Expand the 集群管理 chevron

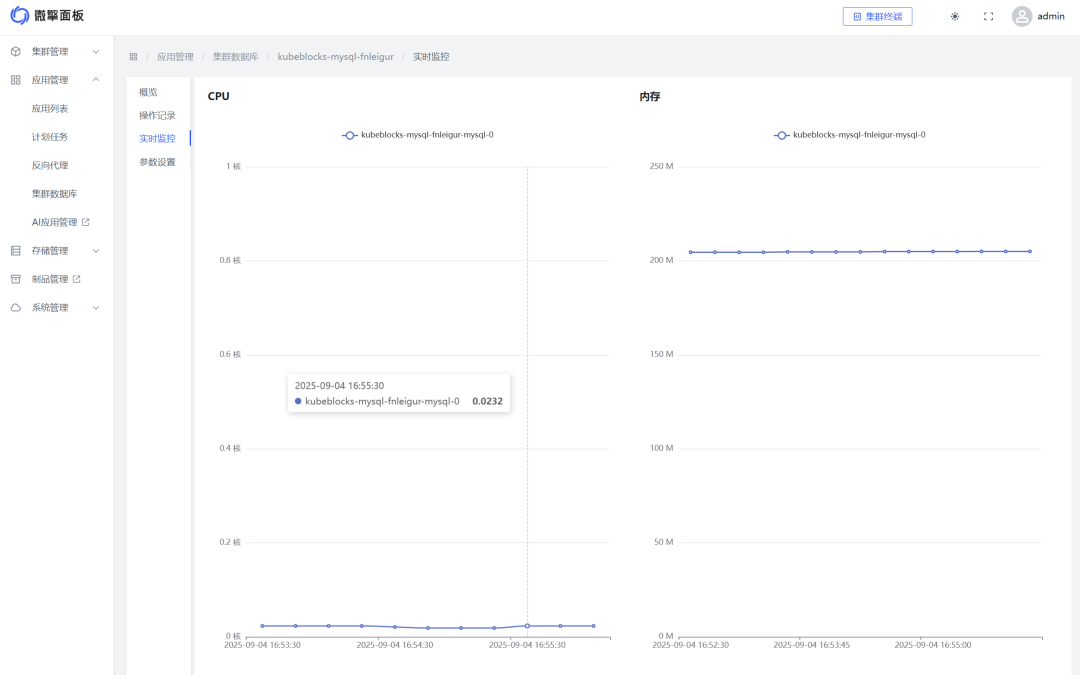click(96, 52)
